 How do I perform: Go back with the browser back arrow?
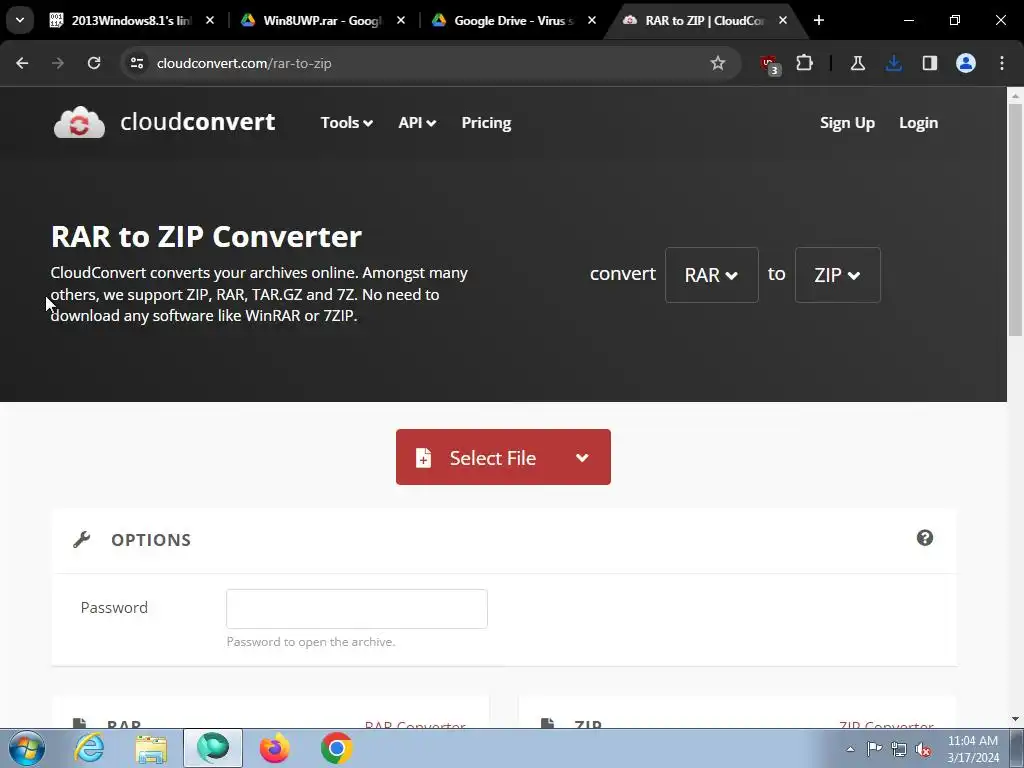pos(22,63)
